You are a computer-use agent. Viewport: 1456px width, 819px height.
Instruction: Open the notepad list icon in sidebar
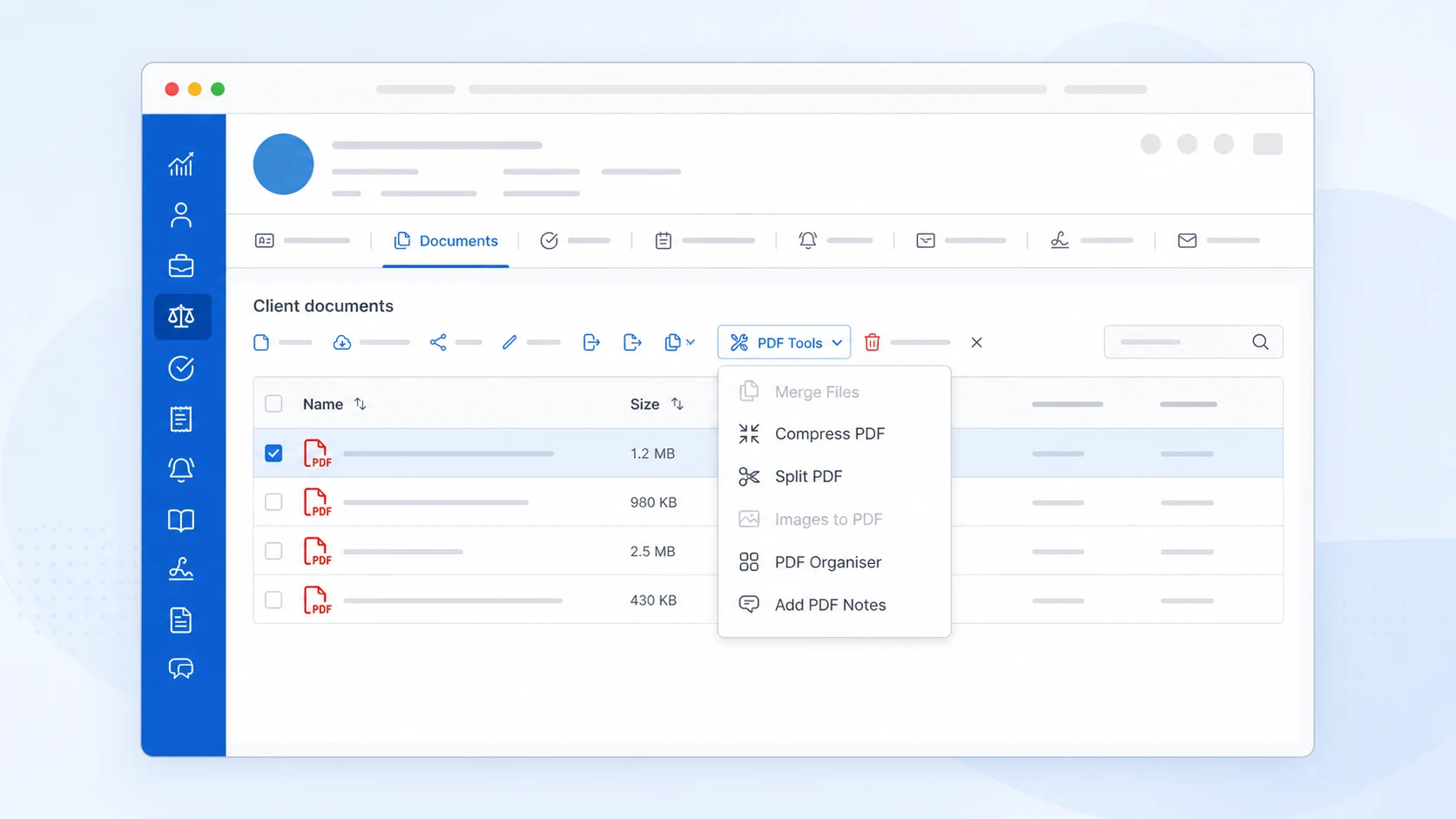point(181,420)
